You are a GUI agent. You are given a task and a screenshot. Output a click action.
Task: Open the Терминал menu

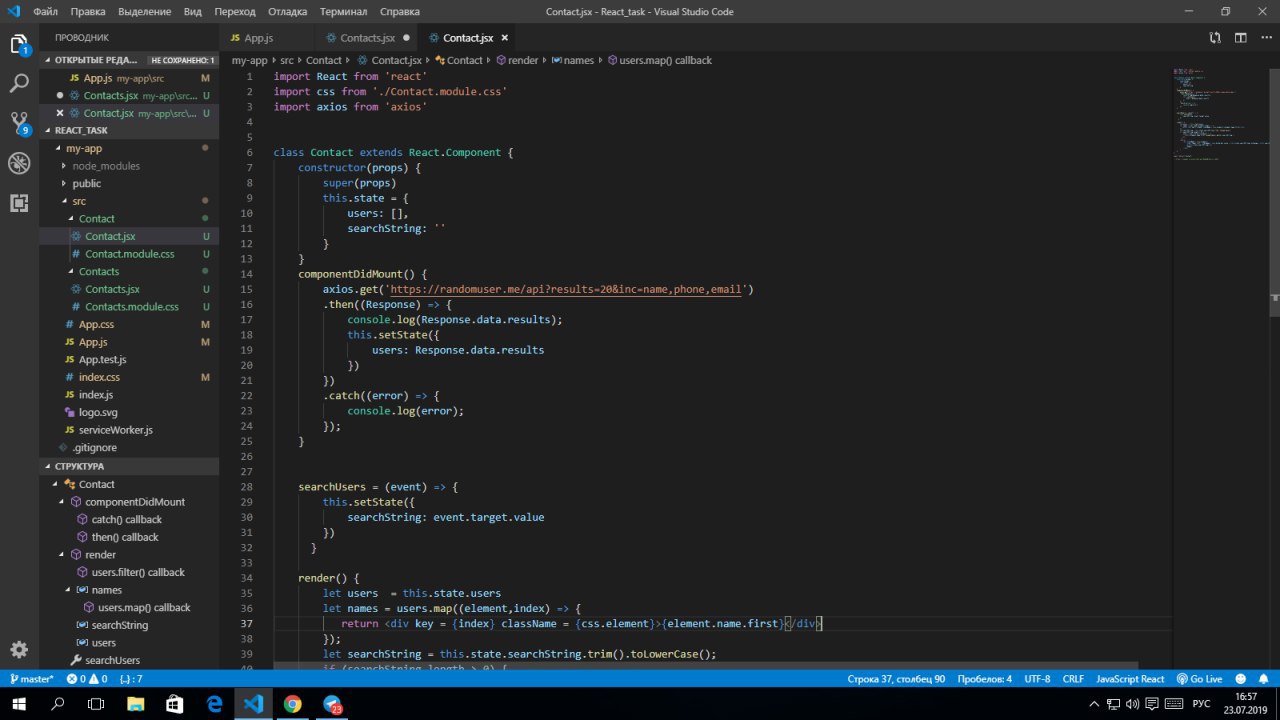click(343, 12)
